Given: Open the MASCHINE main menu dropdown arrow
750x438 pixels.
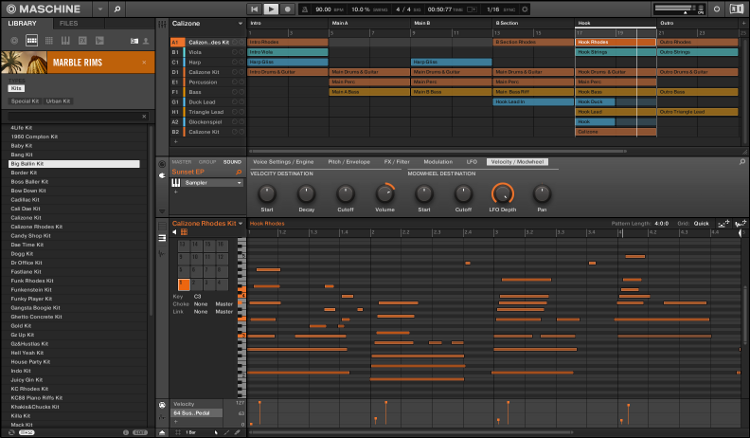Looking at the screenshot, I should 100,9.
